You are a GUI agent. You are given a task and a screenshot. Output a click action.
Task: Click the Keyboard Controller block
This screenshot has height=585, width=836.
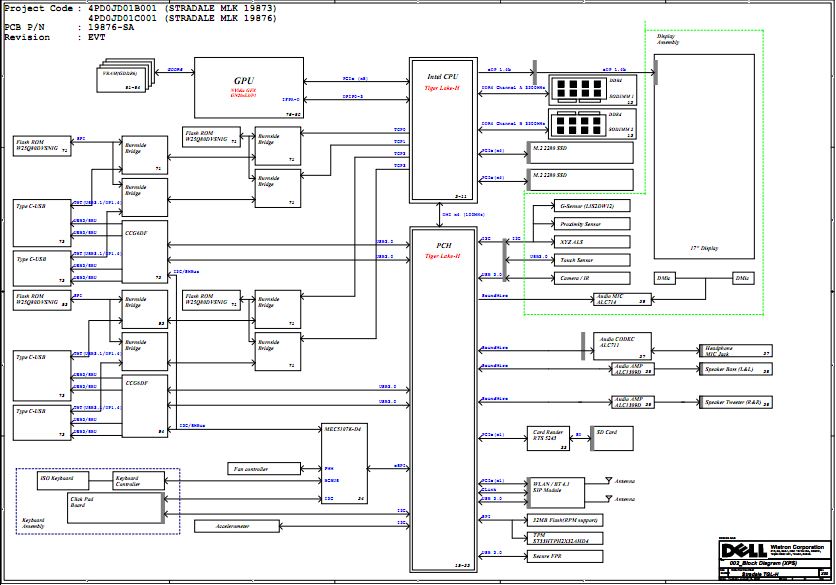click(139, 480)
